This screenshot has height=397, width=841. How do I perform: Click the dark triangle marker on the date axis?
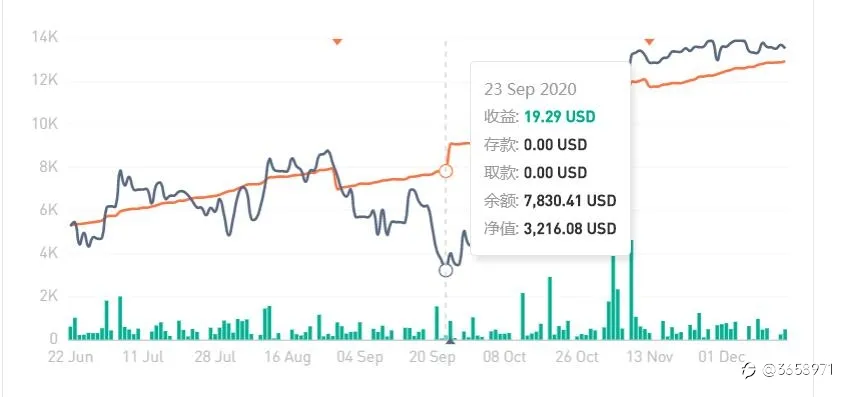coord(451,340)
